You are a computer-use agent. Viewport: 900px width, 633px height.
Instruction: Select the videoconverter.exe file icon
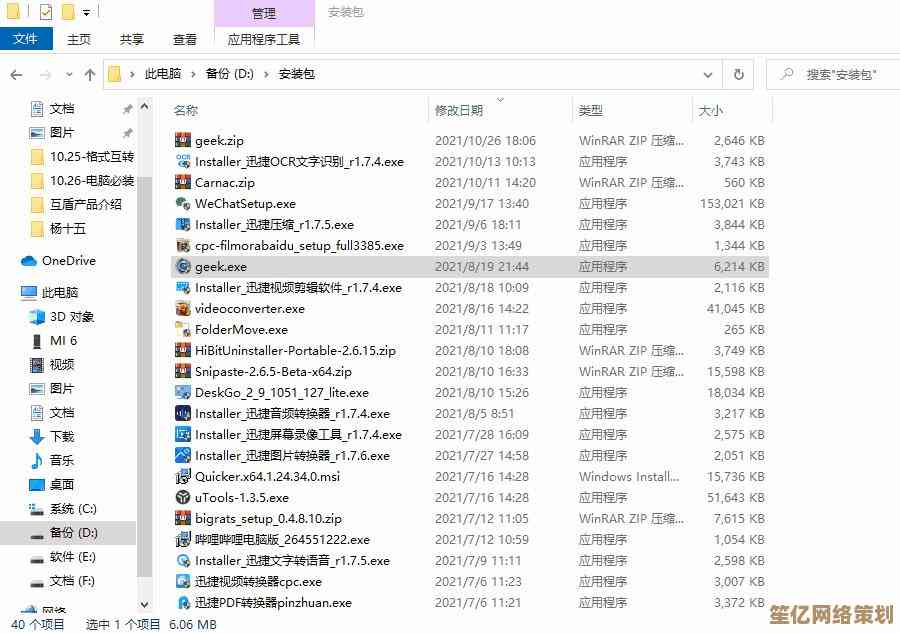tap(183, 309)
